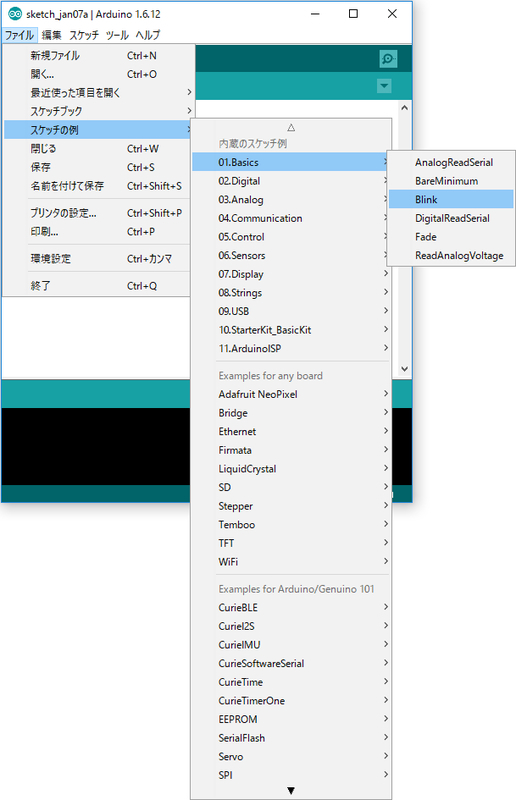The height and width of the screenshot is (800, 516).
Task: Open CurieTime examples submenu
Action: tap(291, 682)
